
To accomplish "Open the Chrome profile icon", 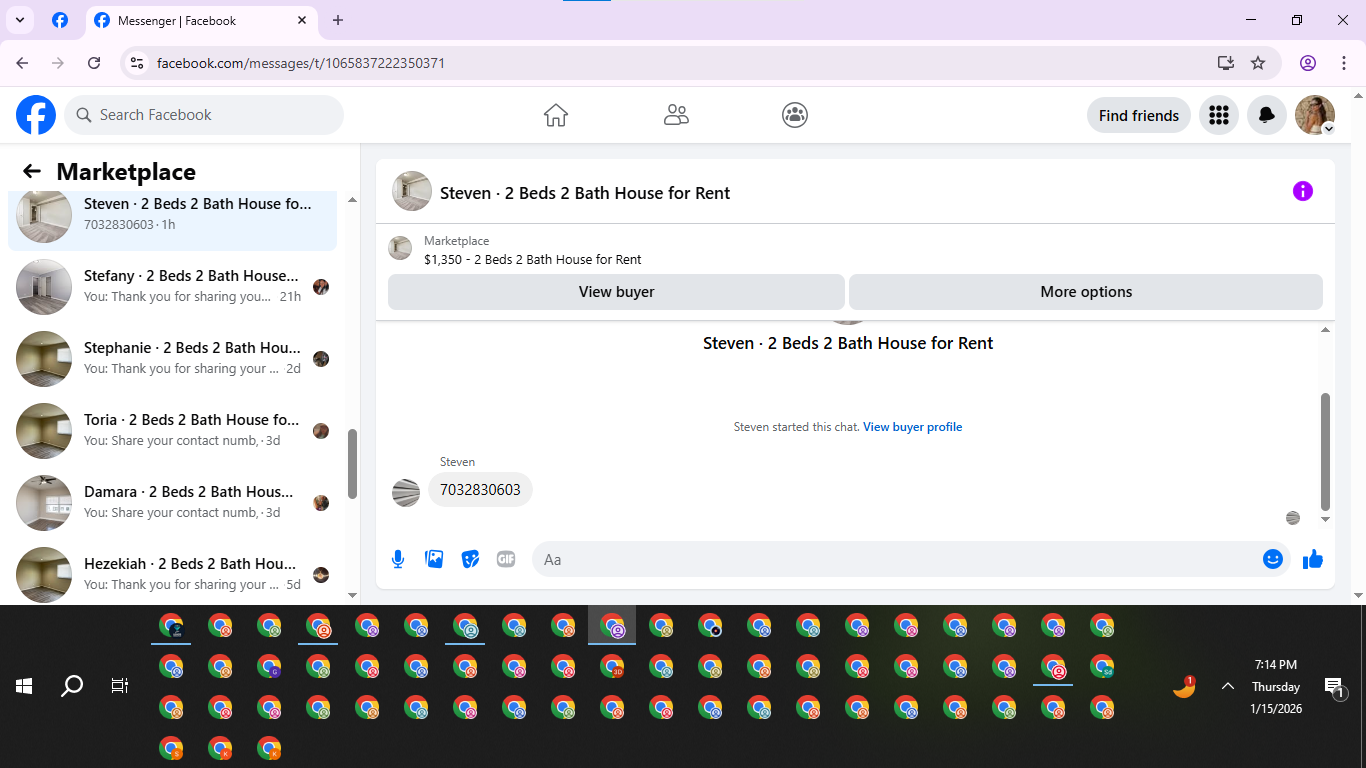I will tap(1308, 63).
